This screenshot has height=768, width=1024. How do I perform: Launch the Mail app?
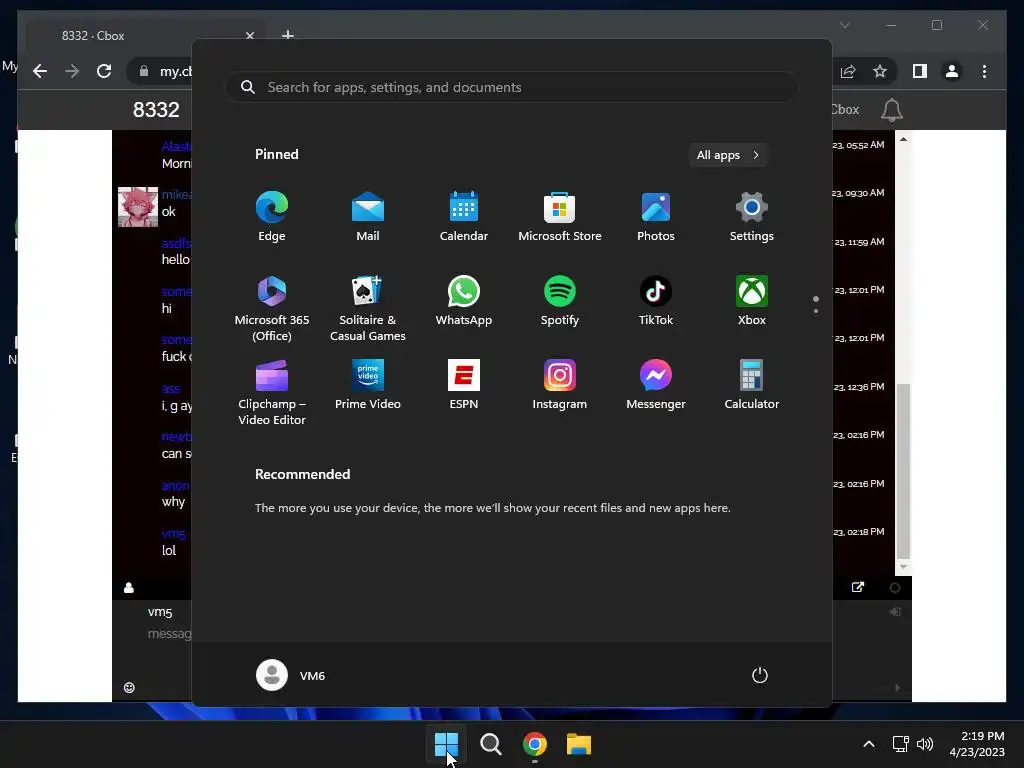pyautogui.click(x=368, y=217)
